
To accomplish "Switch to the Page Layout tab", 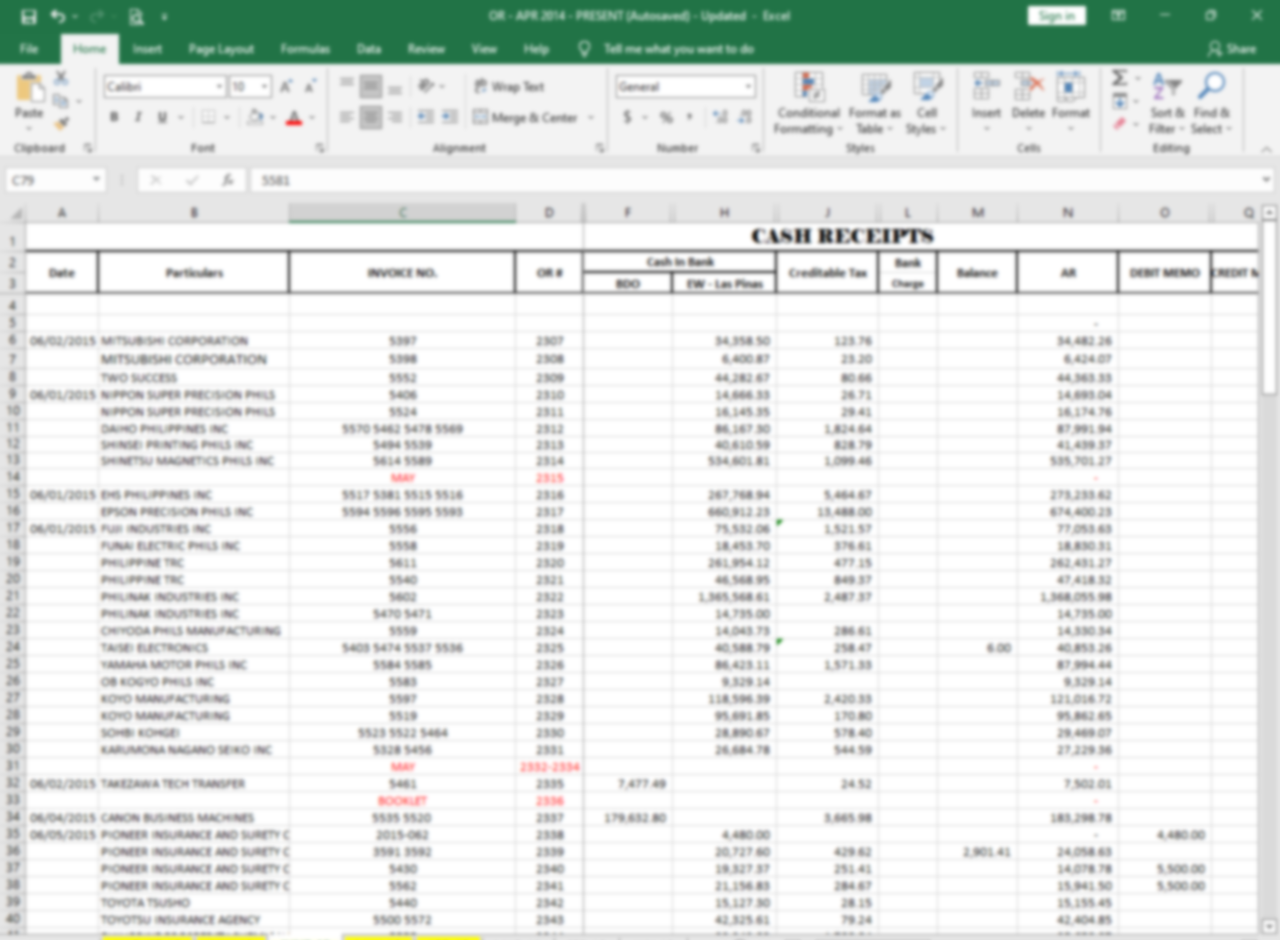I will pyautogui.click(x=221, y=49).
